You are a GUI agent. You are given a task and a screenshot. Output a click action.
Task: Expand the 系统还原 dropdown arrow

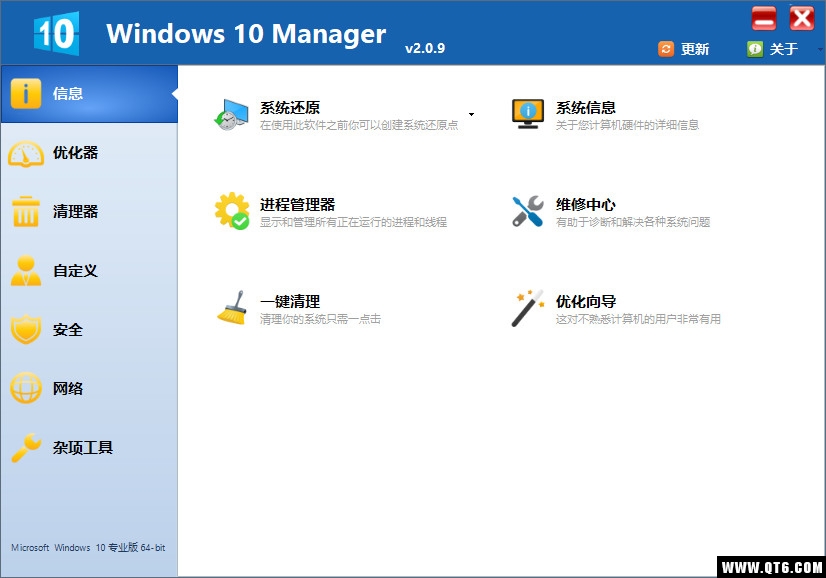471,114
